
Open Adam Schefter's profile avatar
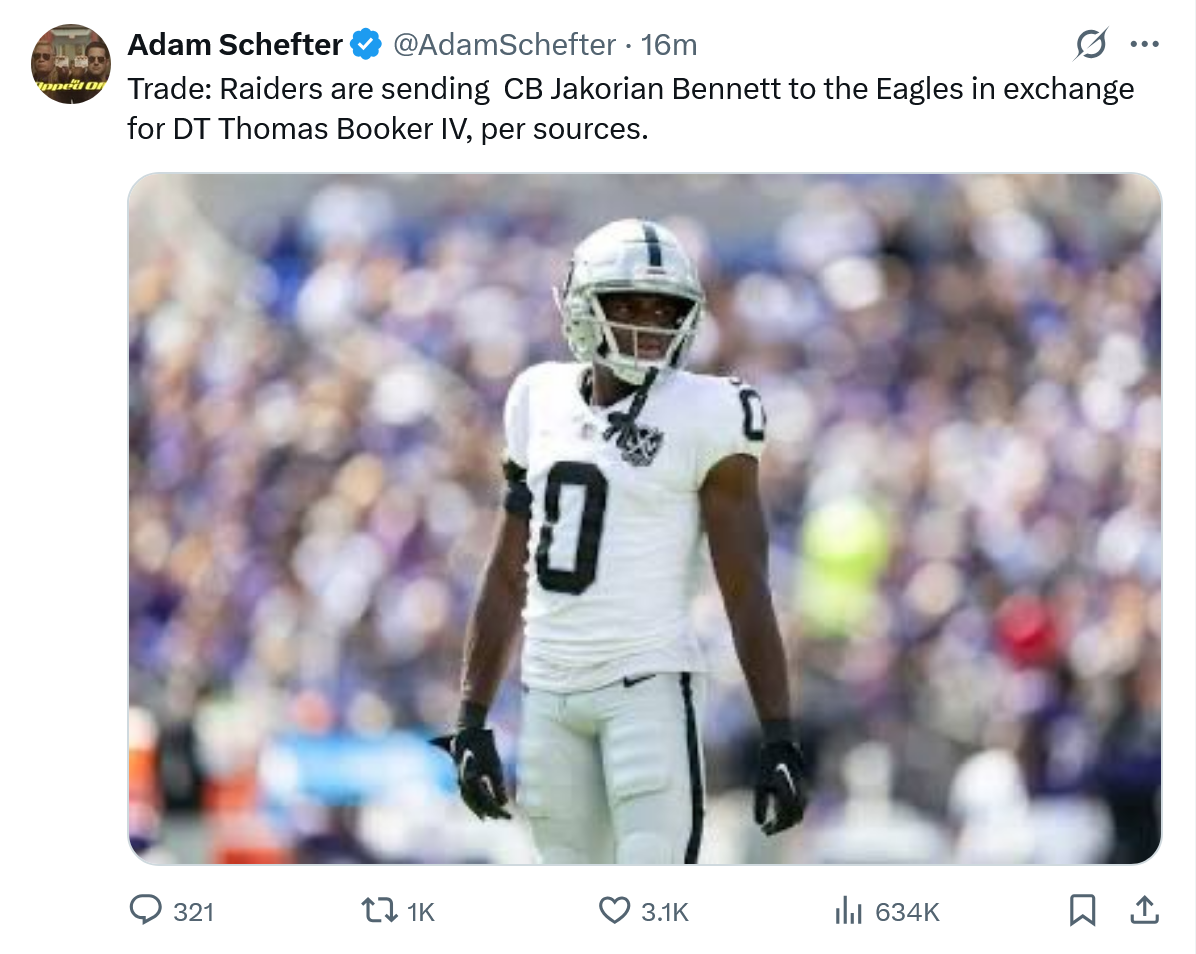(70, 64)
